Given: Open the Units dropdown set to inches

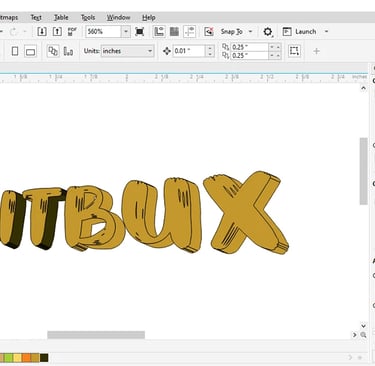Looking at the screenshot, I should [127, 51].
